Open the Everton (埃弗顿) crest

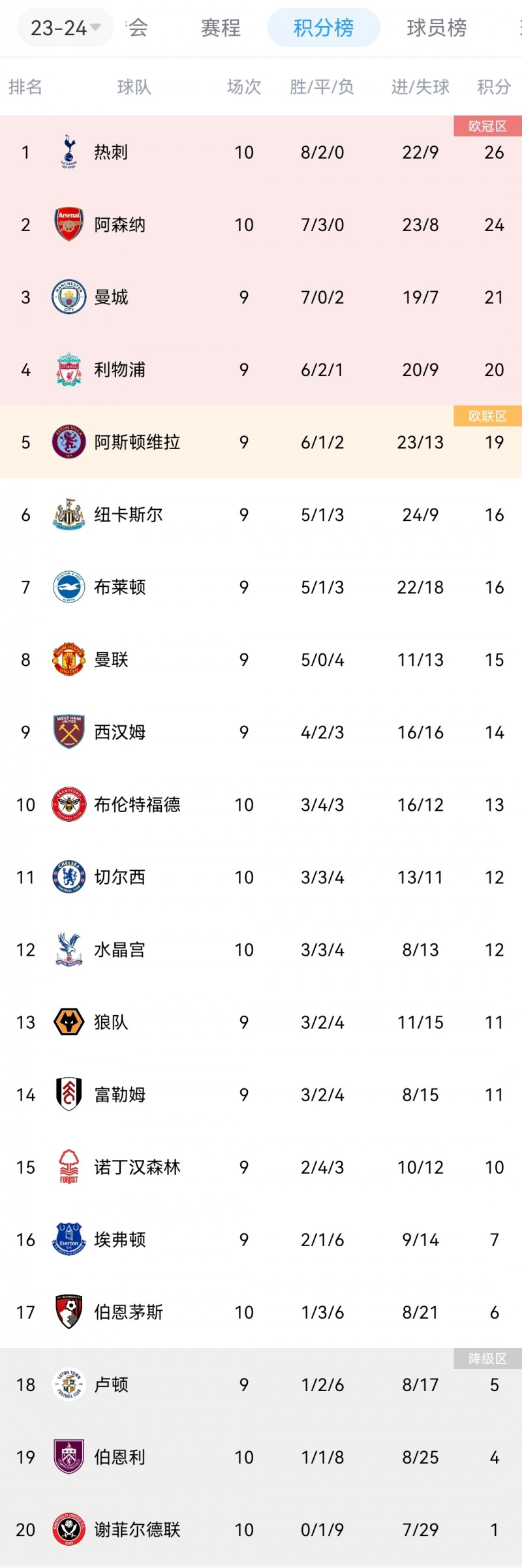point(69,1239)
